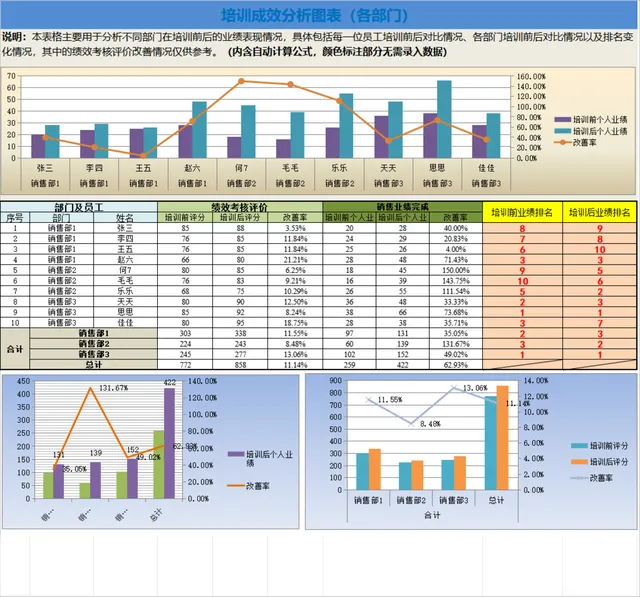640x597 pixels.
Task: Click the 总计 row label in table
Action: point(93,365)
